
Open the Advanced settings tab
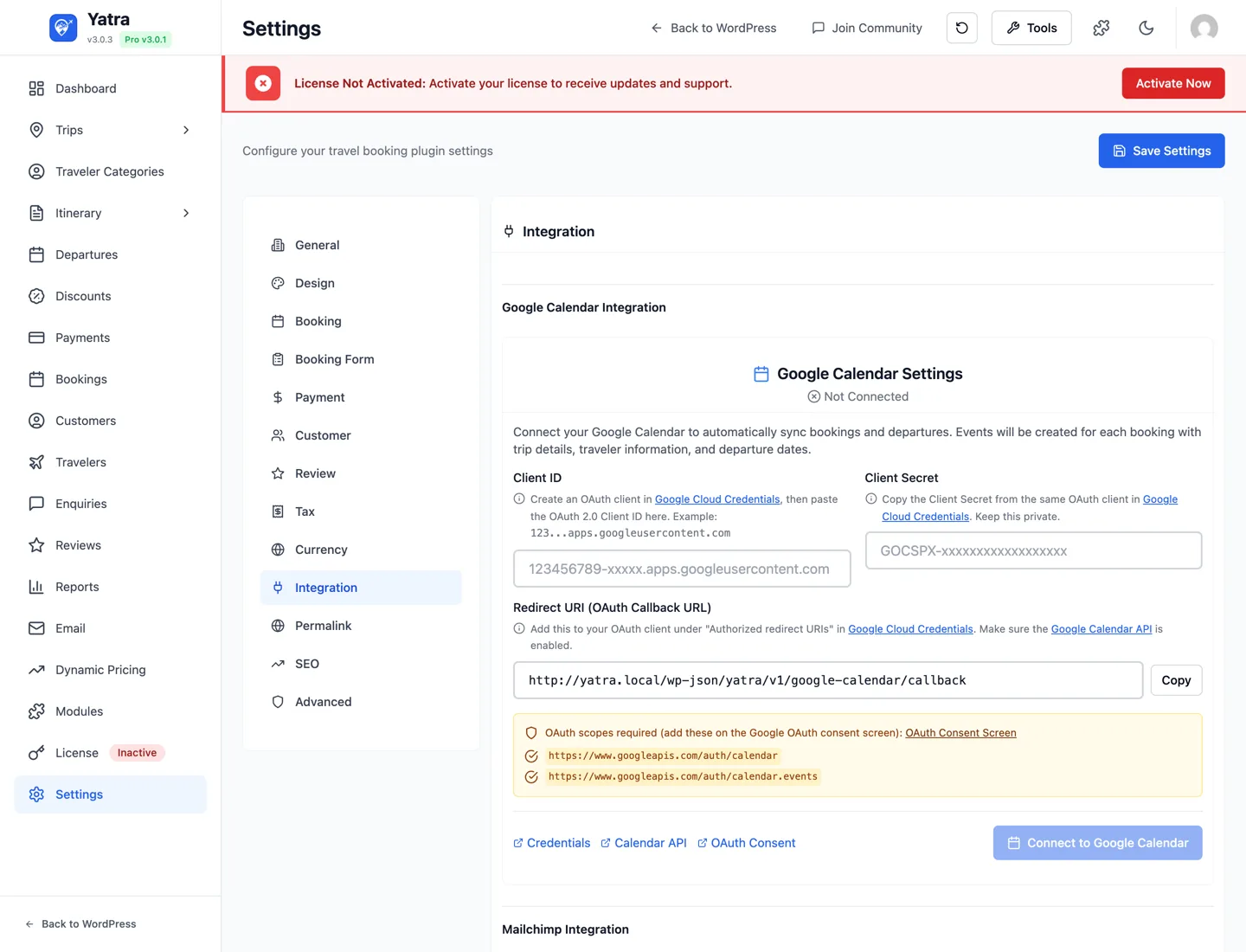(361, 702)
